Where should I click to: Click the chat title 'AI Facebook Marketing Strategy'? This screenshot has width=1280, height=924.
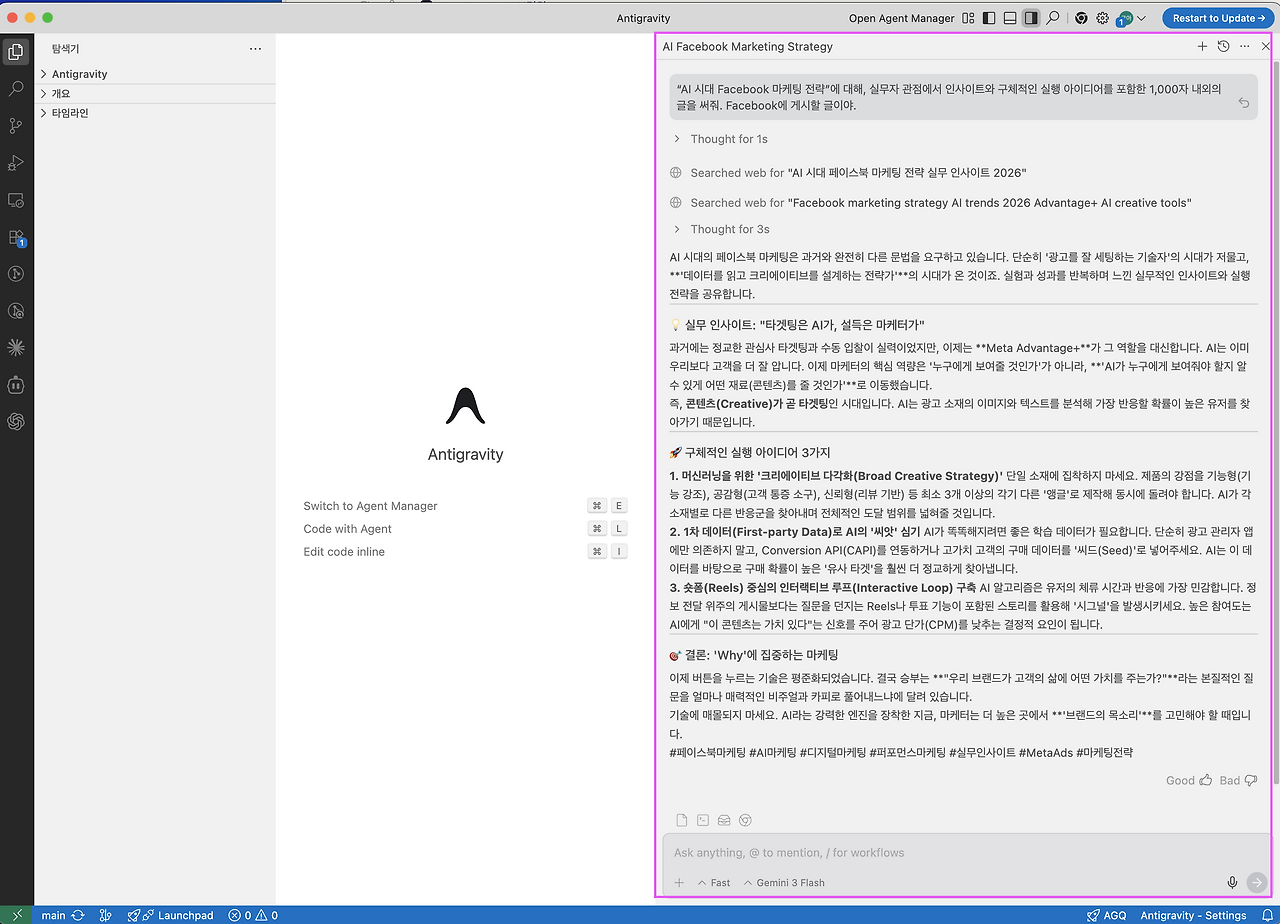coord(747,47)
